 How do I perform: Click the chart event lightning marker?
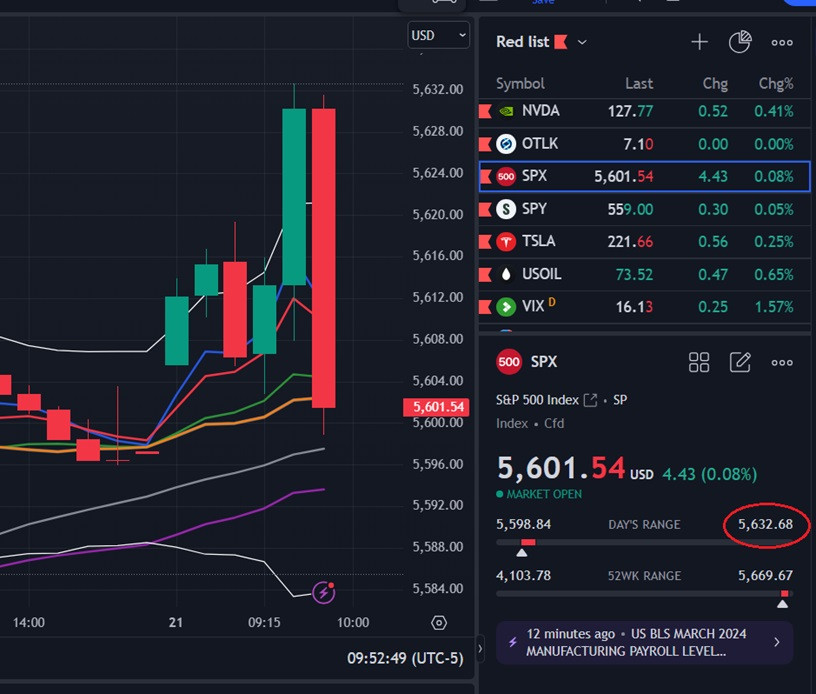pyautogui.click(x=324, y=592)
